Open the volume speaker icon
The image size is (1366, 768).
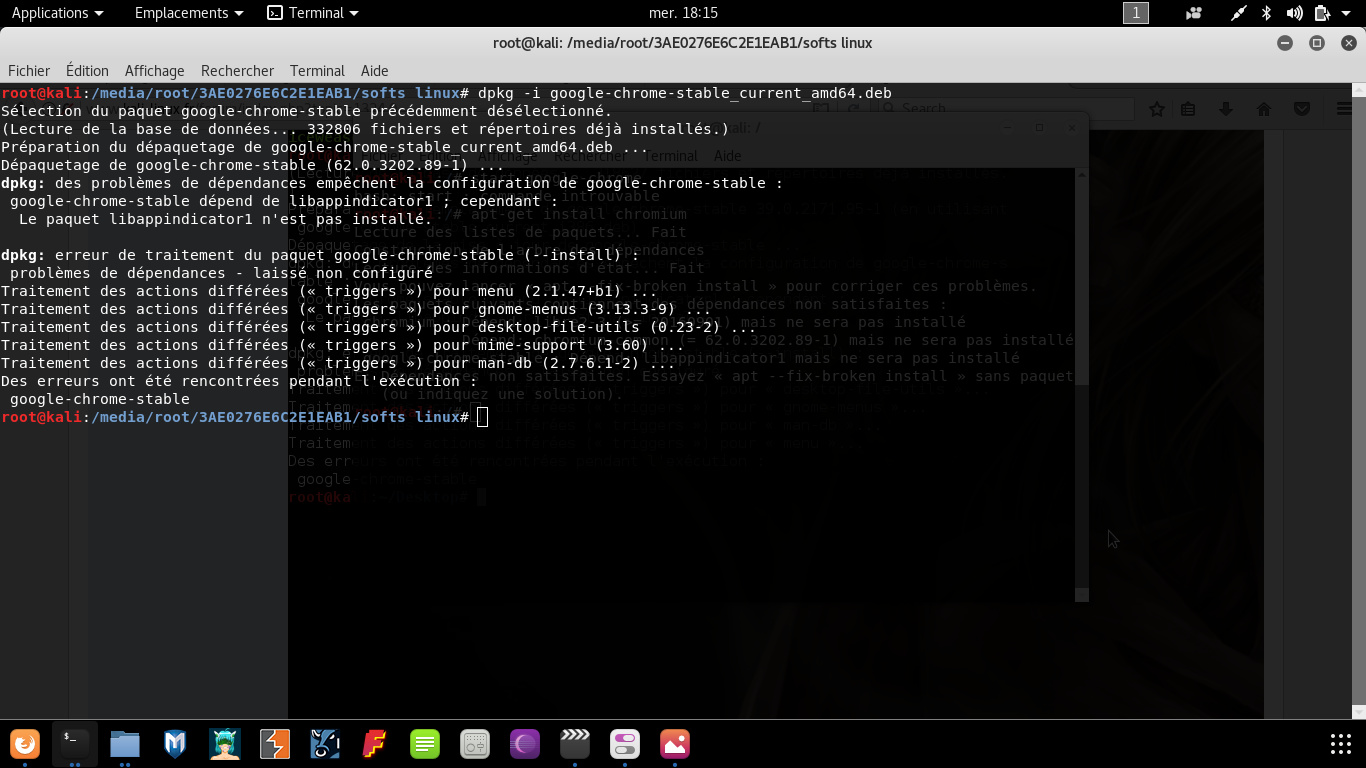pos(1294,13)
